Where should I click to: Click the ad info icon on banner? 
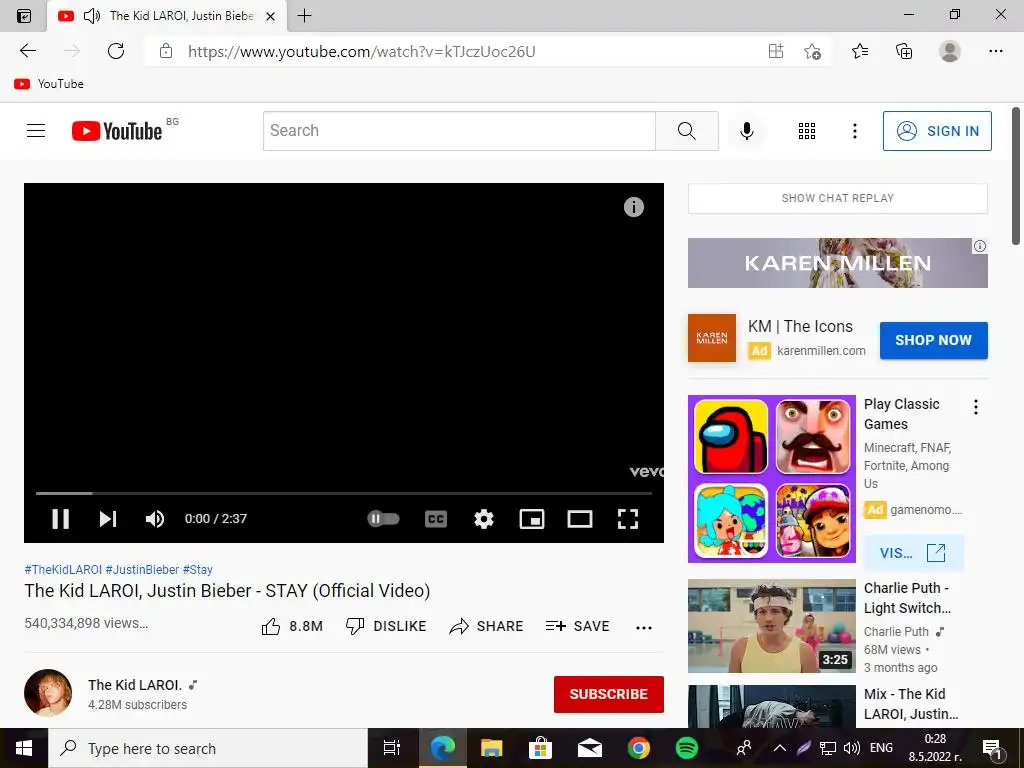980,246
